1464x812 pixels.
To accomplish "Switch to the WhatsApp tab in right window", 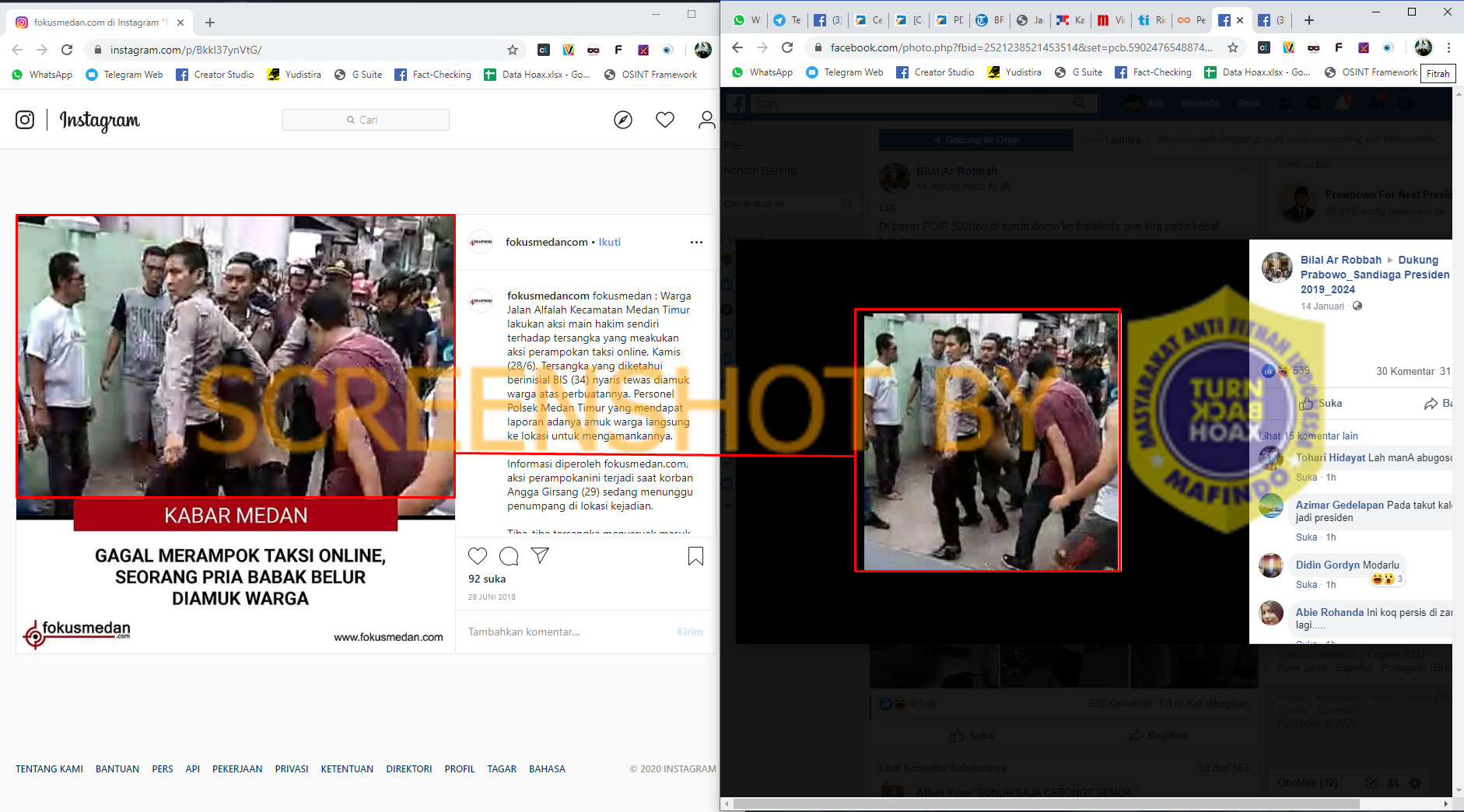I will pos(746,20).
